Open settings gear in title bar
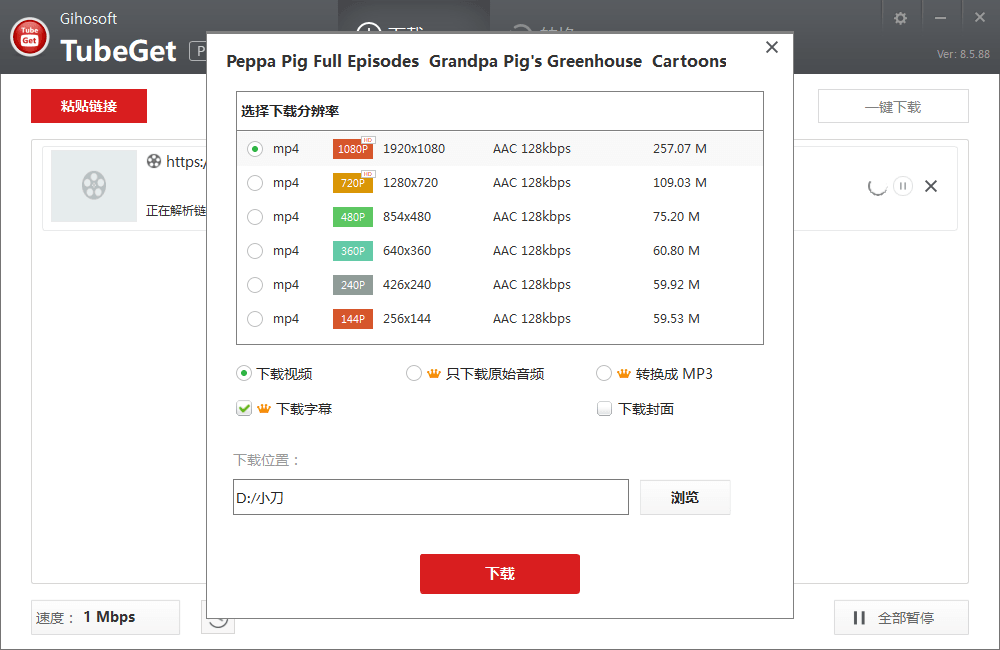Viewport: 1000px width, 650px height. pos(900,18)
